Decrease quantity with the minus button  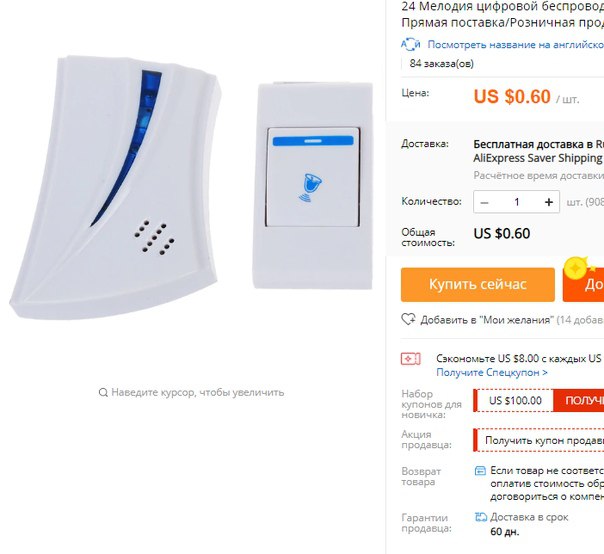tap(485, 202)
